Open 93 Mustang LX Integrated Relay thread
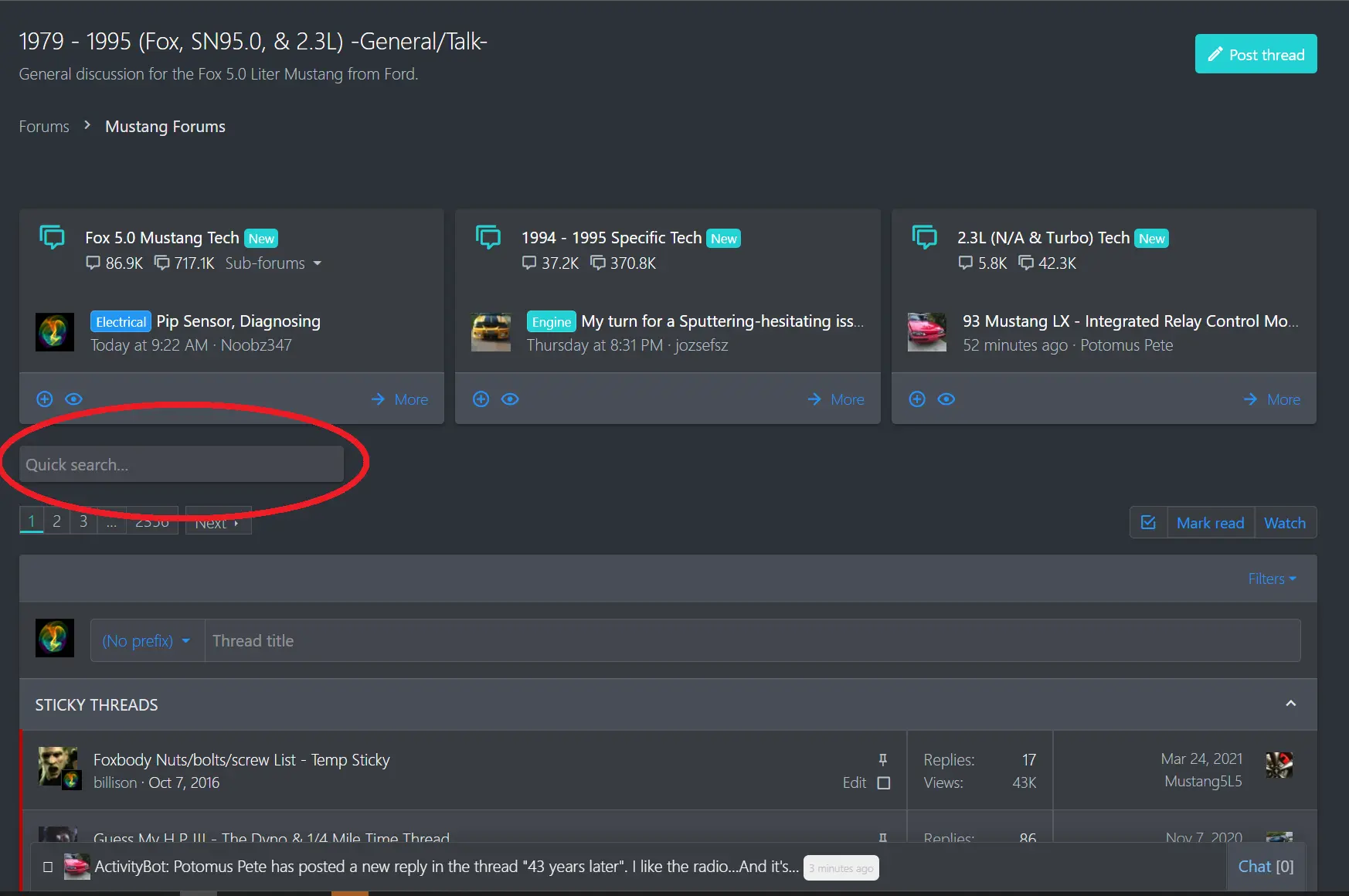This screenshot has width=1349, height=896. pyautogui.click(x=1130, y=321)
